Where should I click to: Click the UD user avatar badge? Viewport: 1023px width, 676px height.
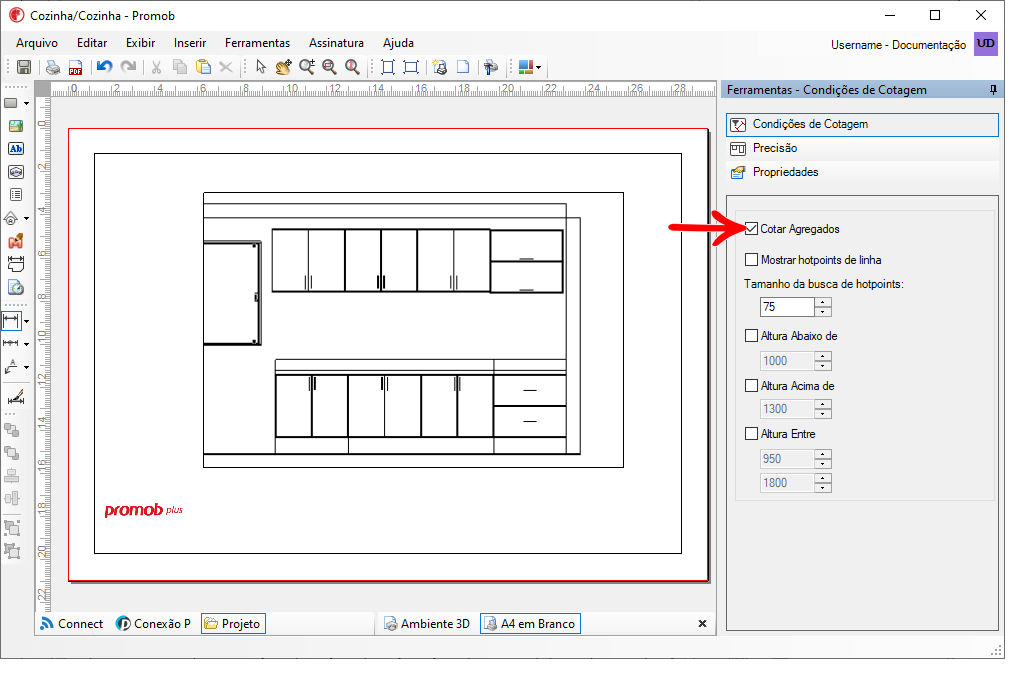coord(986,45)
